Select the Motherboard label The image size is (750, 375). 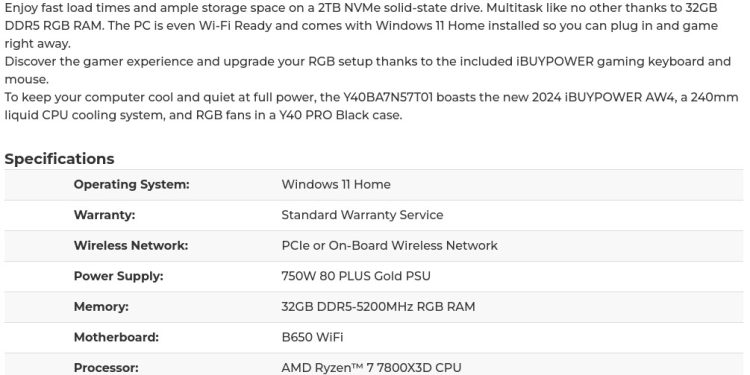116,338
